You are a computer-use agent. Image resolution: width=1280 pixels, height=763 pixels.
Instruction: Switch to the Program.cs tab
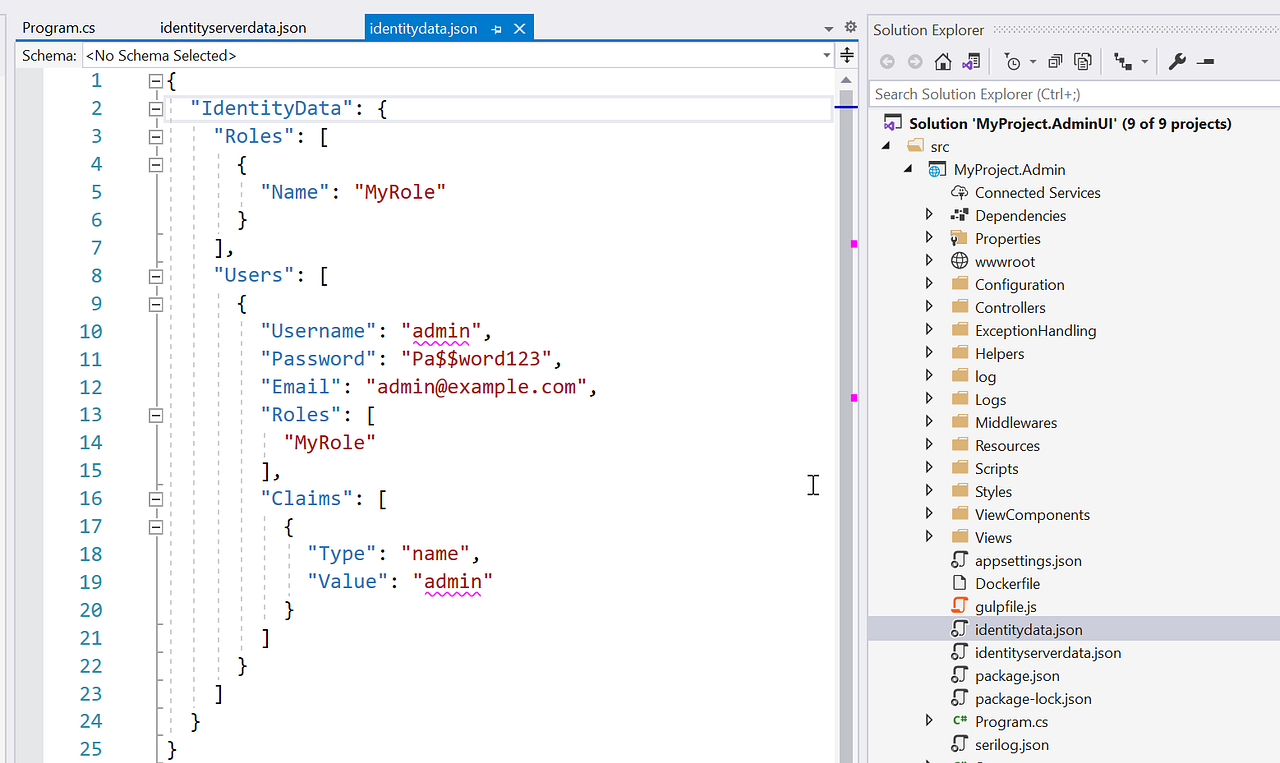[59, 27]
